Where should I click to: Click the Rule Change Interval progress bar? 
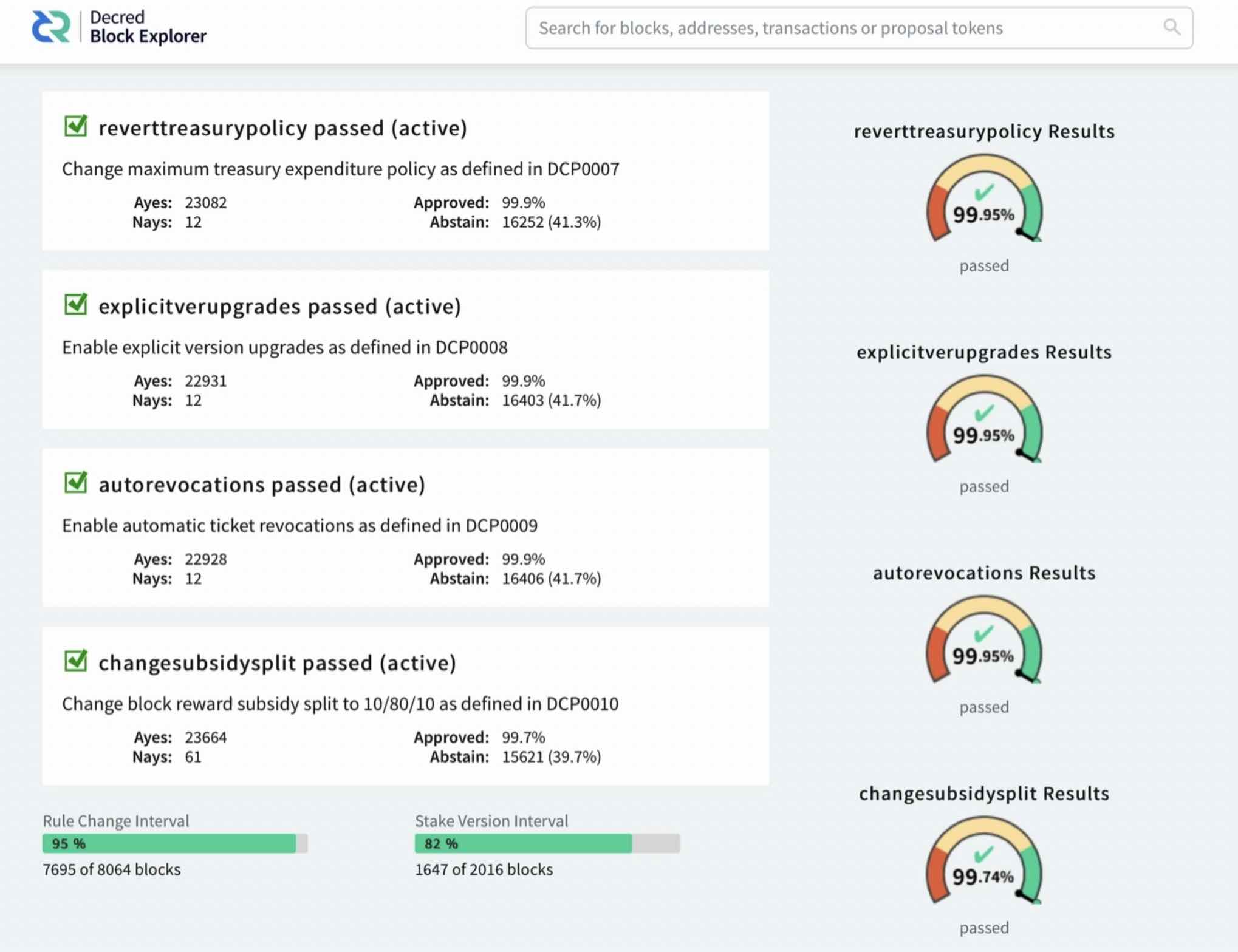pos(175,843)
